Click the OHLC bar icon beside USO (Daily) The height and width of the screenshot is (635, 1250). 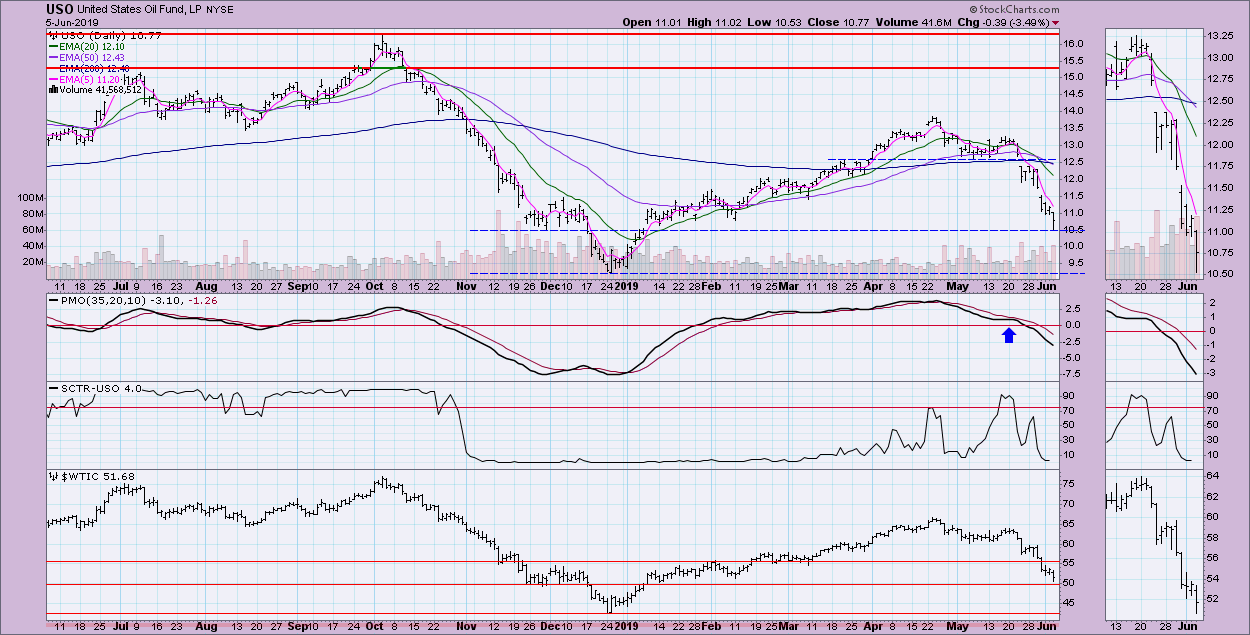[53, 35]
